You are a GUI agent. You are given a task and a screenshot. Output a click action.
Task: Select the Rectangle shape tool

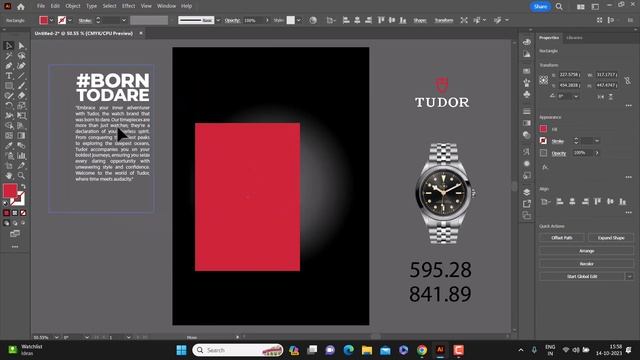point(9,86)
